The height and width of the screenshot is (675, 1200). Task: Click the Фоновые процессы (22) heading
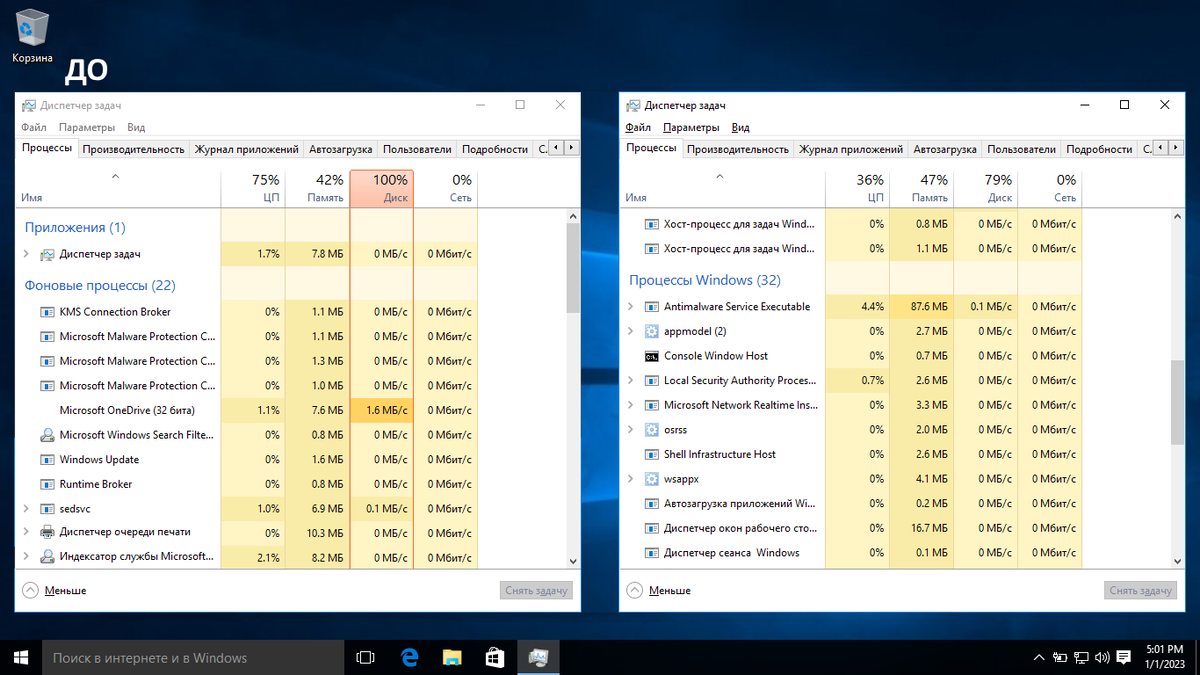(100, 285)
